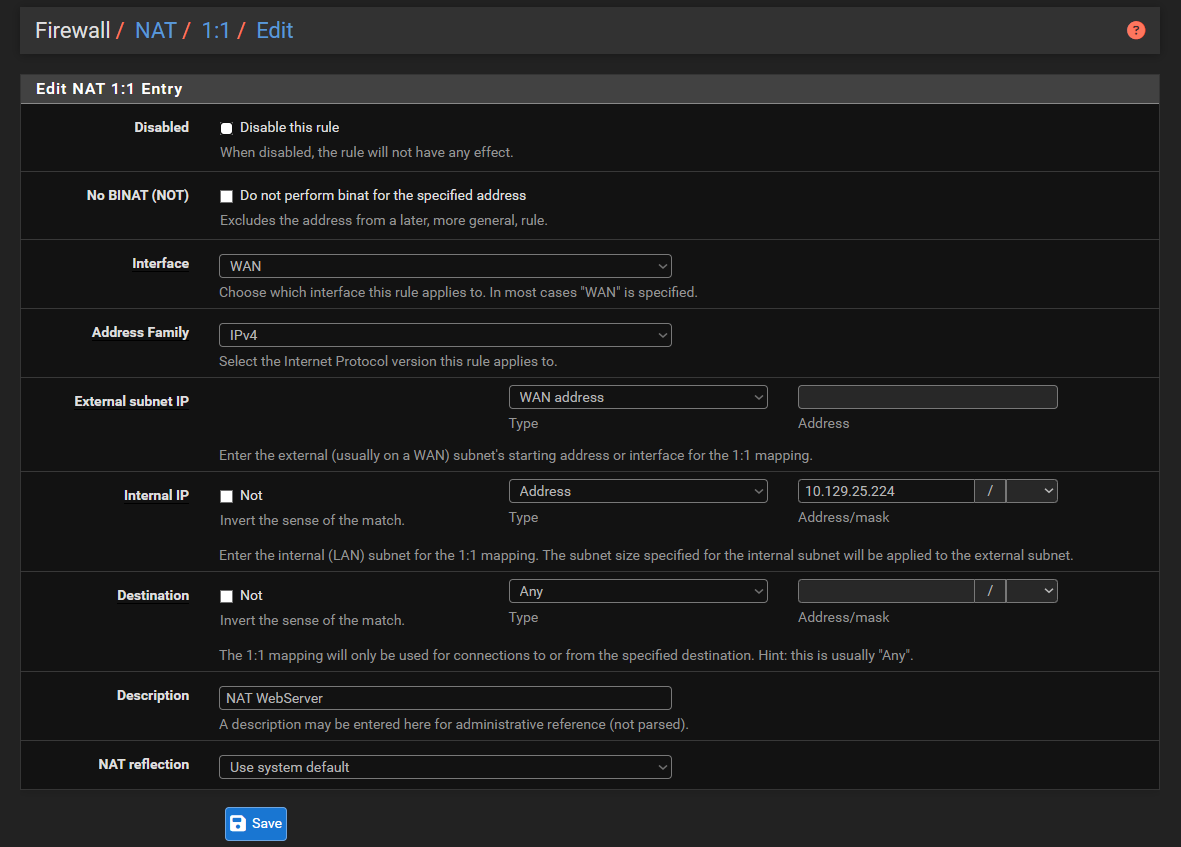Check the Destination Not checkbox

tap(226, 596)
